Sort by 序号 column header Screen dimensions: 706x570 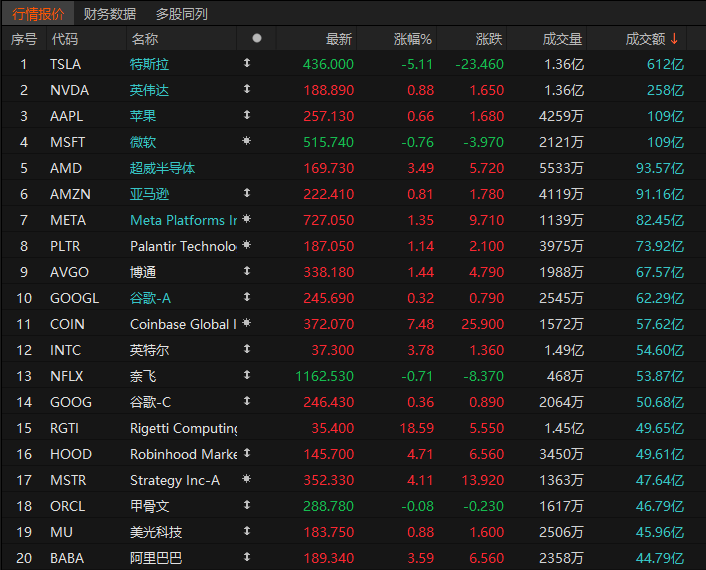(x=24, y=39)
